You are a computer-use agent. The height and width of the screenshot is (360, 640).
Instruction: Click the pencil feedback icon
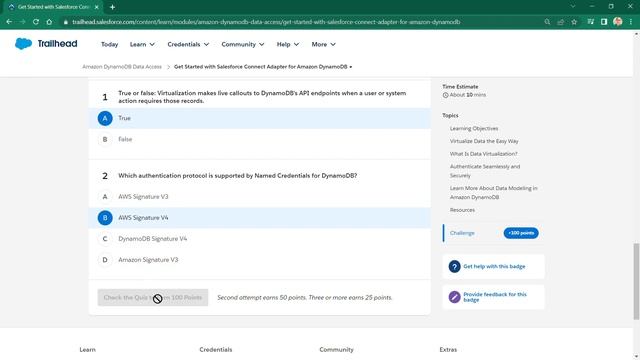click(454, 297)
